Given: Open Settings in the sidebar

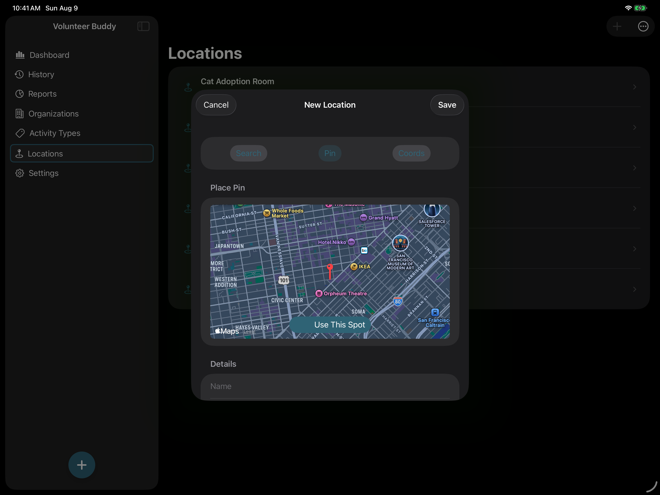Looking at the screenshot, I should click(82, 173).
